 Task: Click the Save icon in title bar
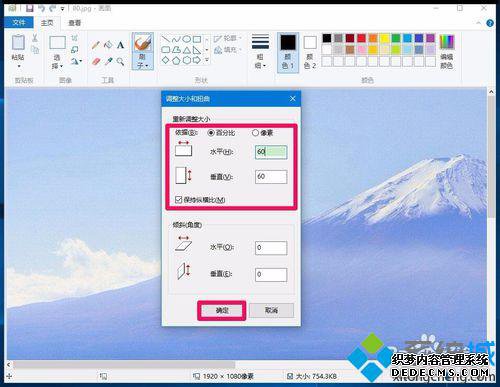pos(30,8)
